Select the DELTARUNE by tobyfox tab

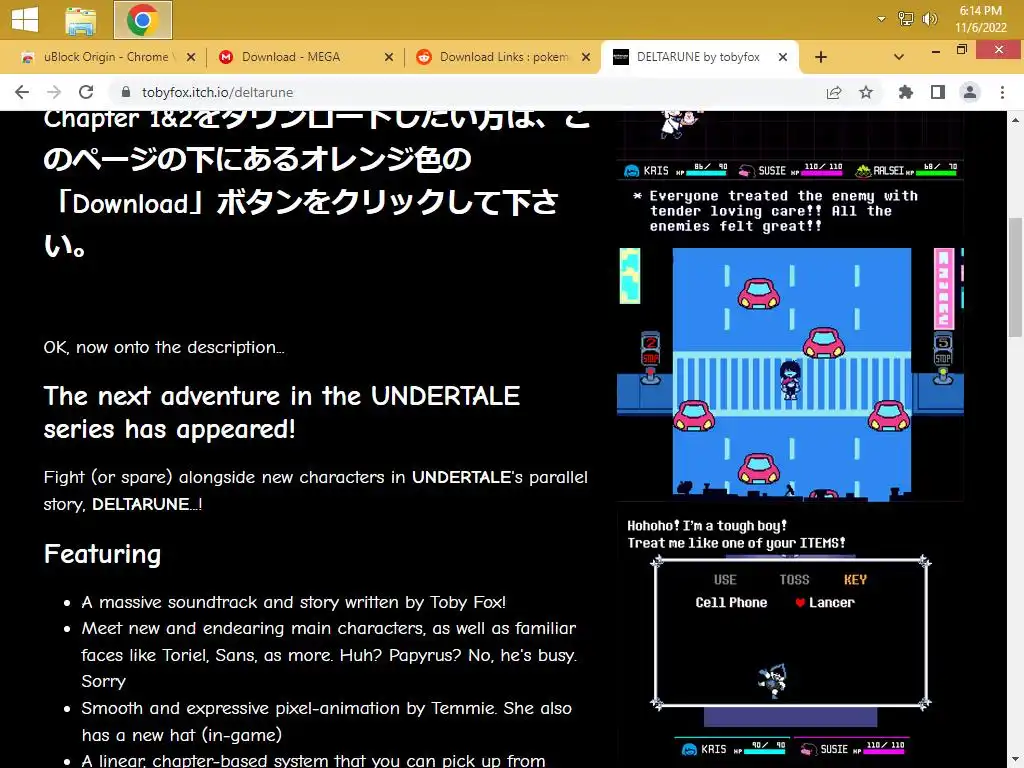(x=698, y=57)
